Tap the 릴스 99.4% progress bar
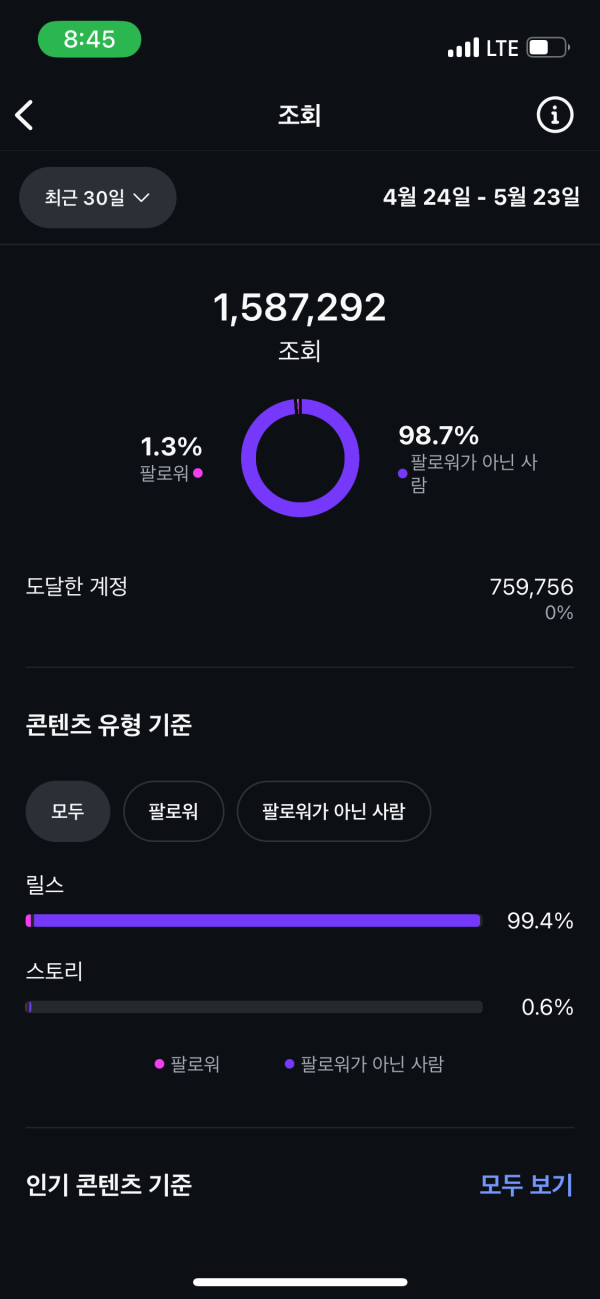This screenshot has width=600, height=1299. pyautogui.click(x=254, y=921)
